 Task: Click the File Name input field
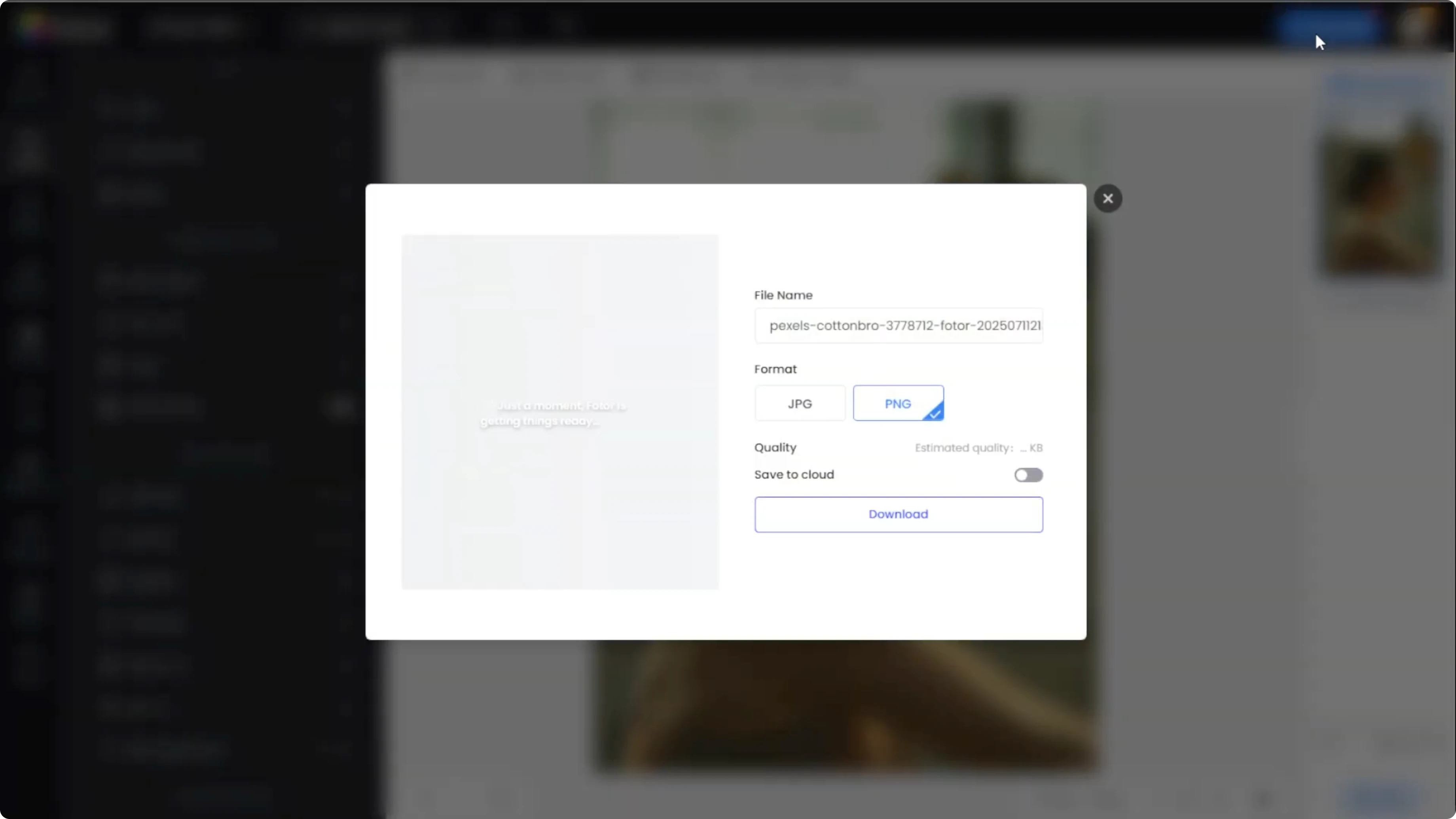coord(898,326)
